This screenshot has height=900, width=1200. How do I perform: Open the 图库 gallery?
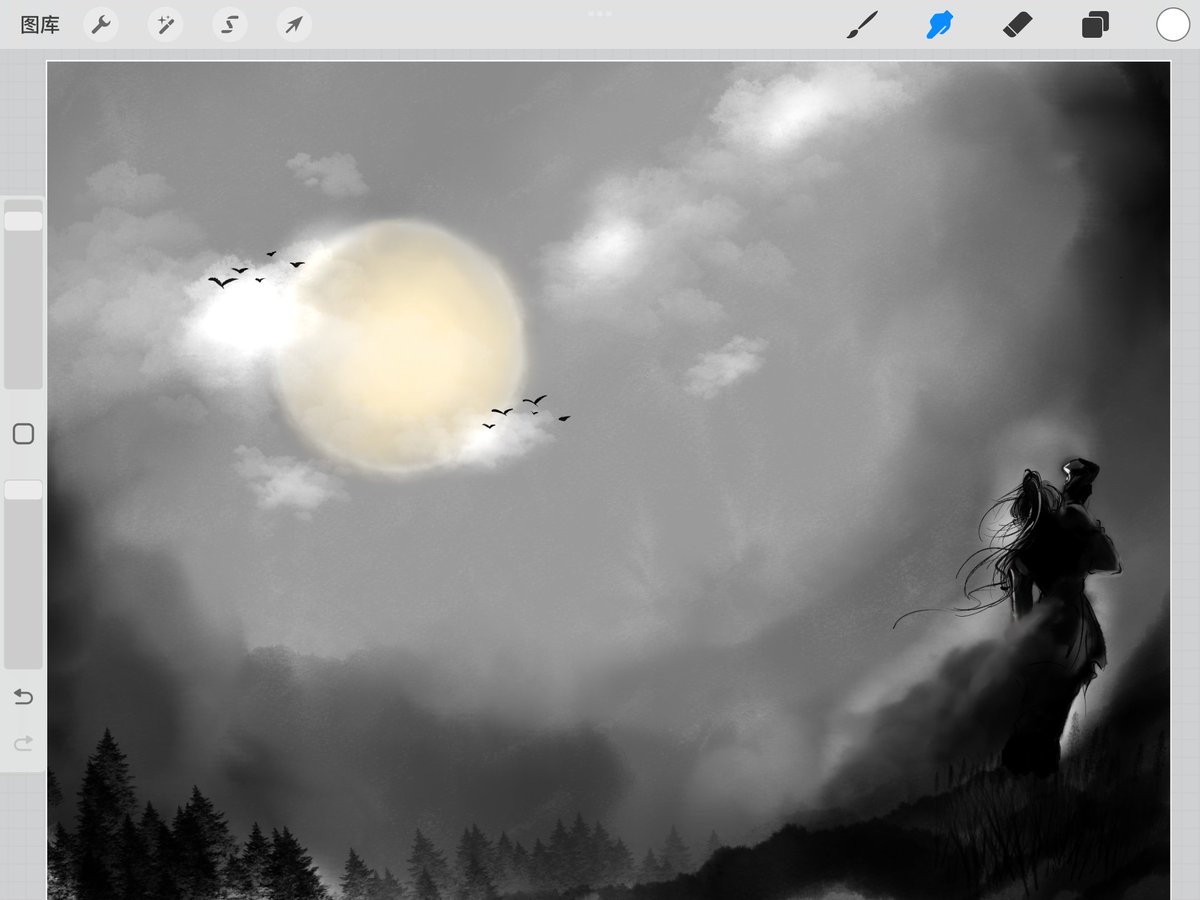[x=40, y=25]
